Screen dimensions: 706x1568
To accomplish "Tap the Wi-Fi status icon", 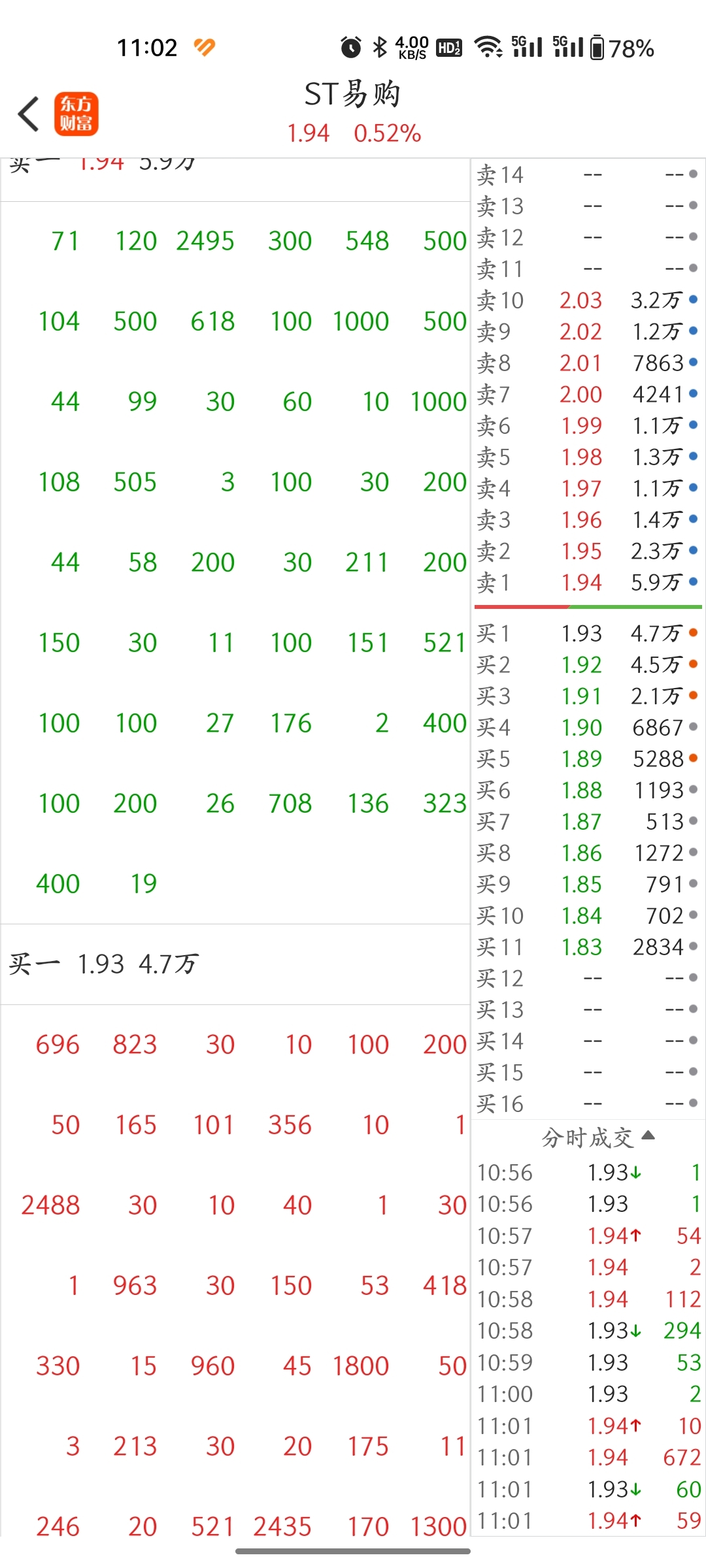I will click(488, 48).
